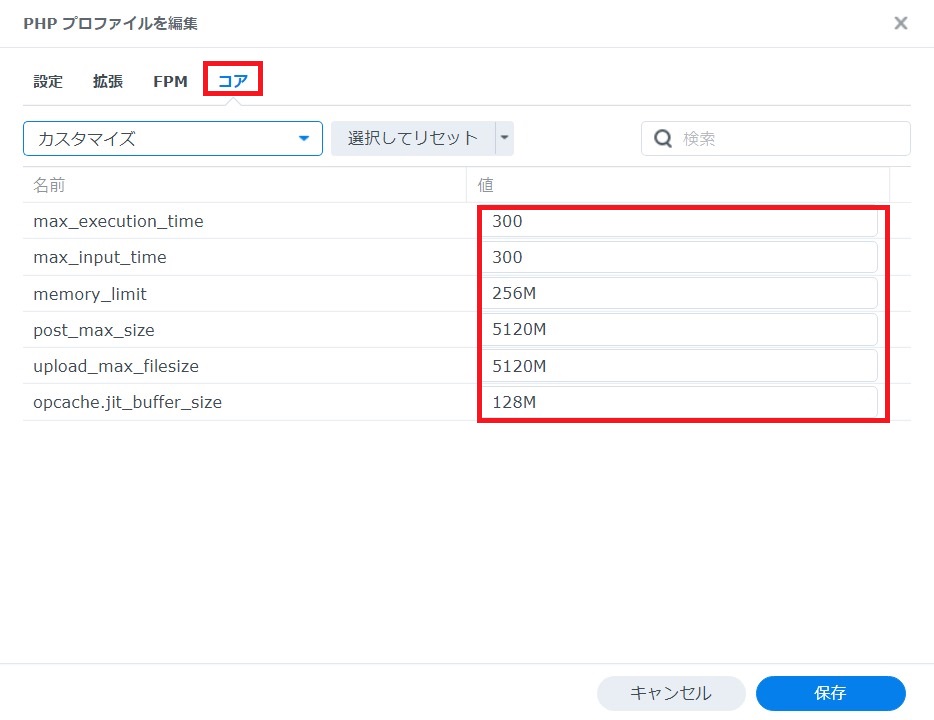The height and width of the screenshot is (720, 934).
Task: Edit the opcache.jit_buffer_size value
Action: [x=680, y=401]
